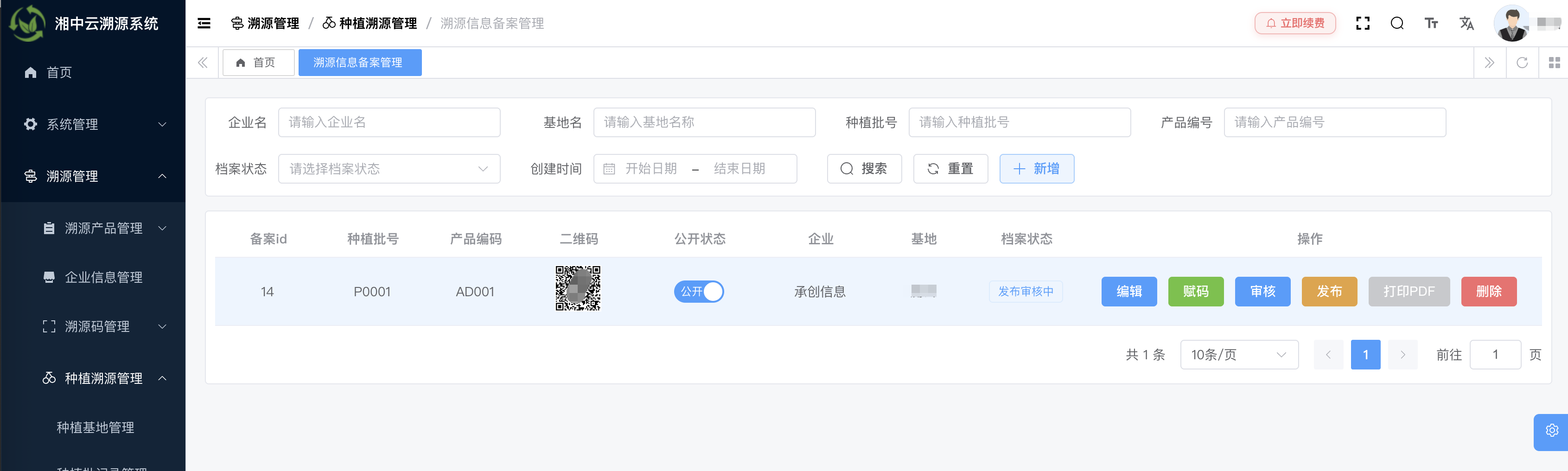Click the 新增 add button
This screenshot has height=471, width=1568.
(1037, 169)
